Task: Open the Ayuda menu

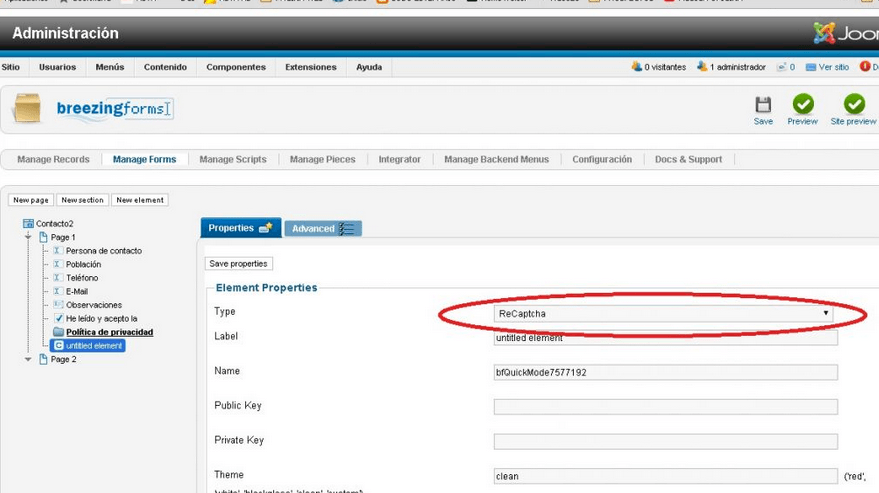Action: click(x=369, y=67)
